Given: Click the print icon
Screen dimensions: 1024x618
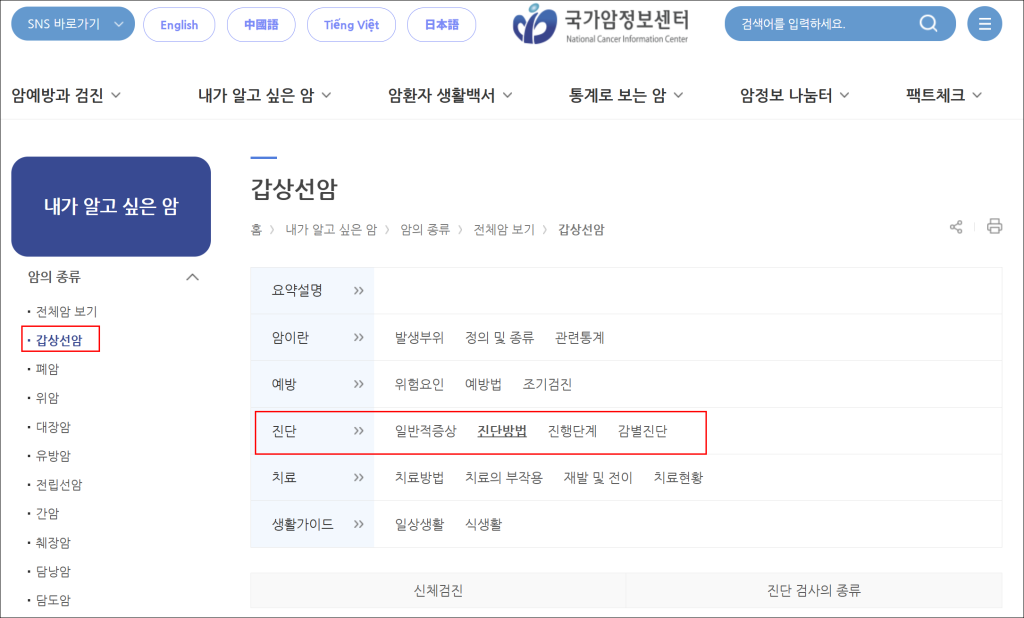Looking at the screenshot, I should (994, 227).
